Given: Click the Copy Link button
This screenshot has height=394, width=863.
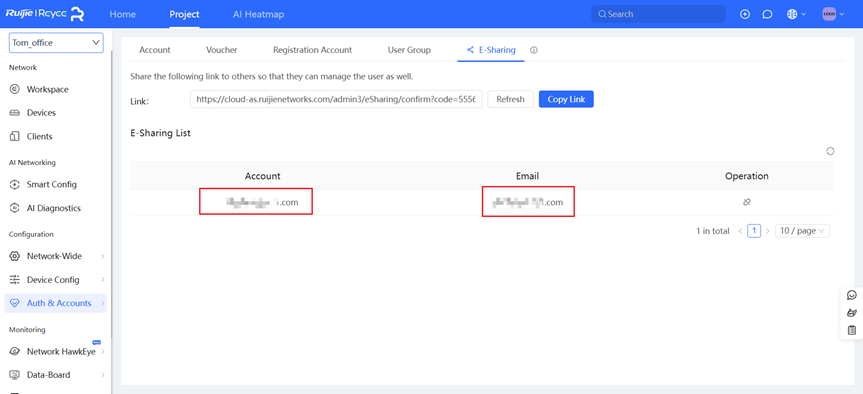Looking at the screenshot, I should coord(566,100).
